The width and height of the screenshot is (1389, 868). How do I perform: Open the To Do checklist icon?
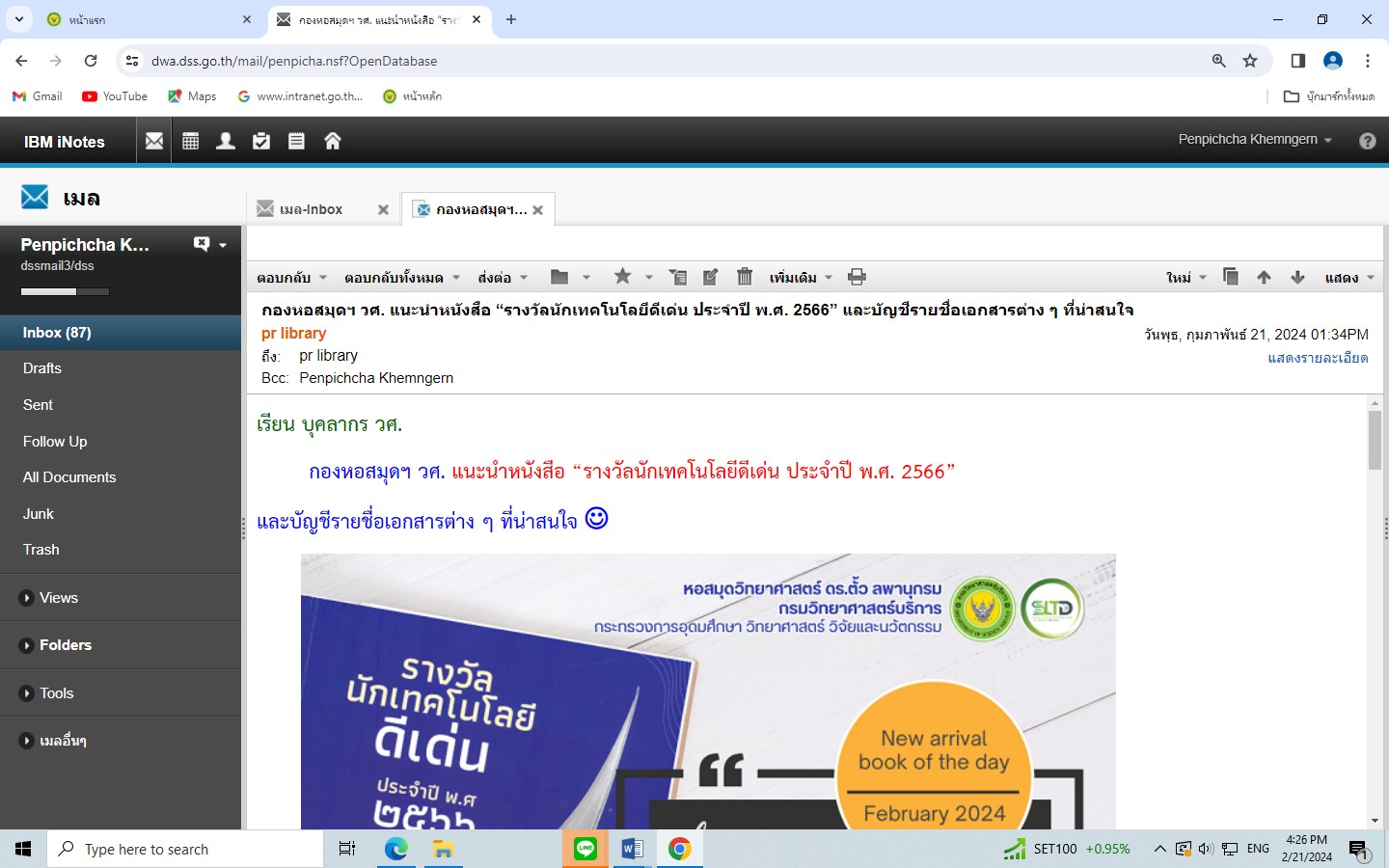coord(261,141)
